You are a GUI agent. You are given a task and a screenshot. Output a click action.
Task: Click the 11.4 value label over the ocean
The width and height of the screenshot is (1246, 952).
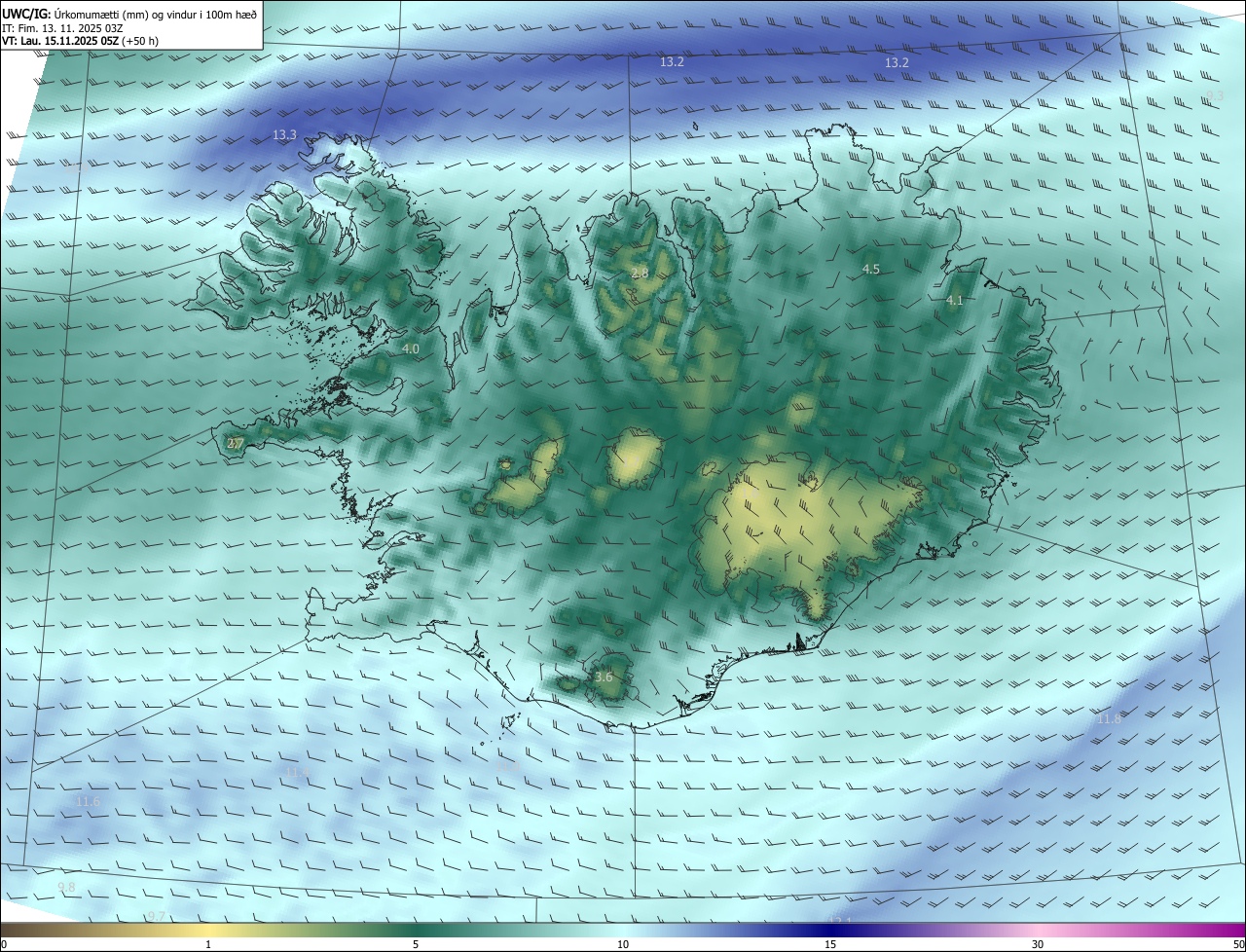tap(297, 773)
